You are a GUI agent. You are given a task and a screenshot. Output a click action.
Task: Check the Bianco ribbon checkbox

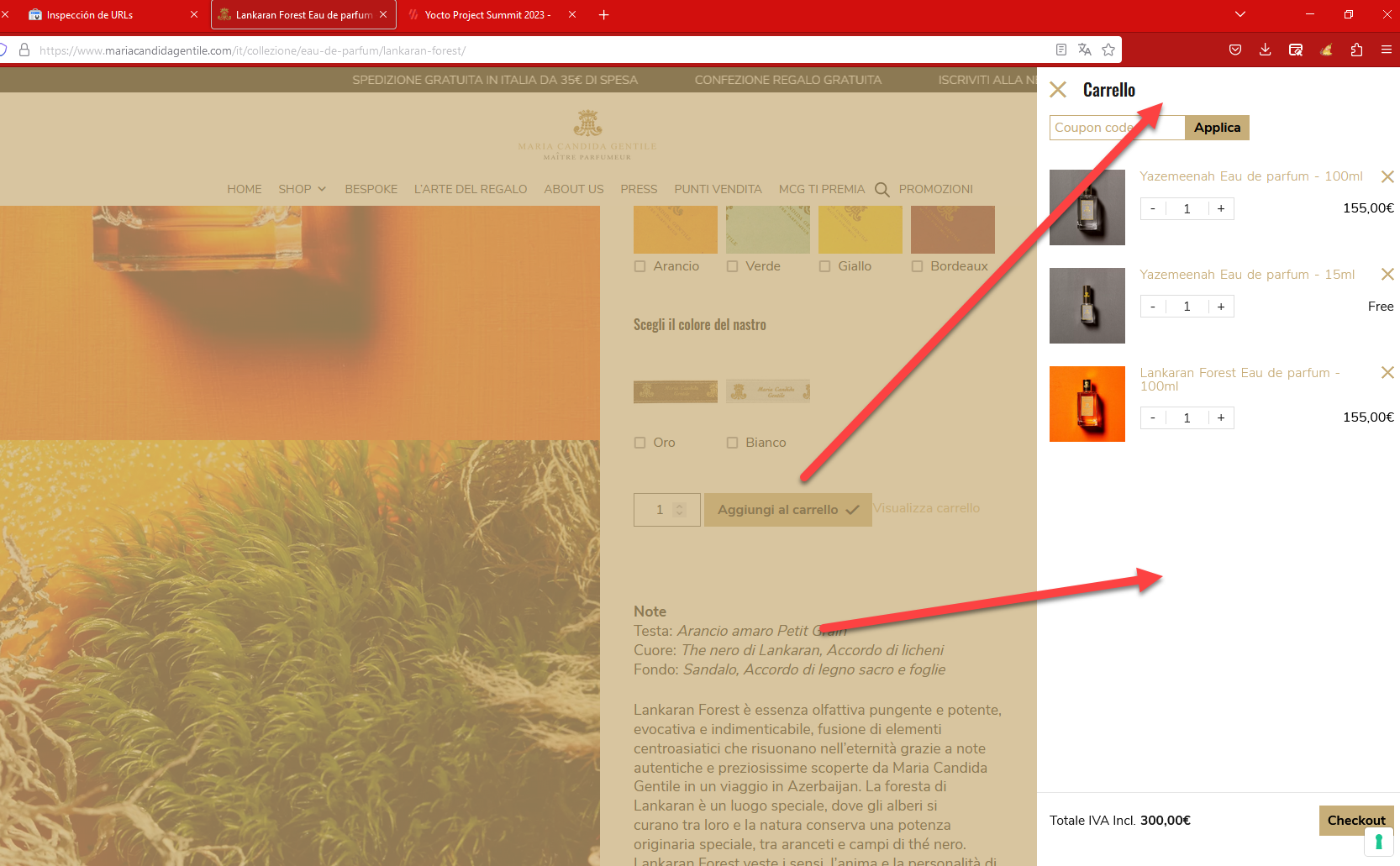733,443
